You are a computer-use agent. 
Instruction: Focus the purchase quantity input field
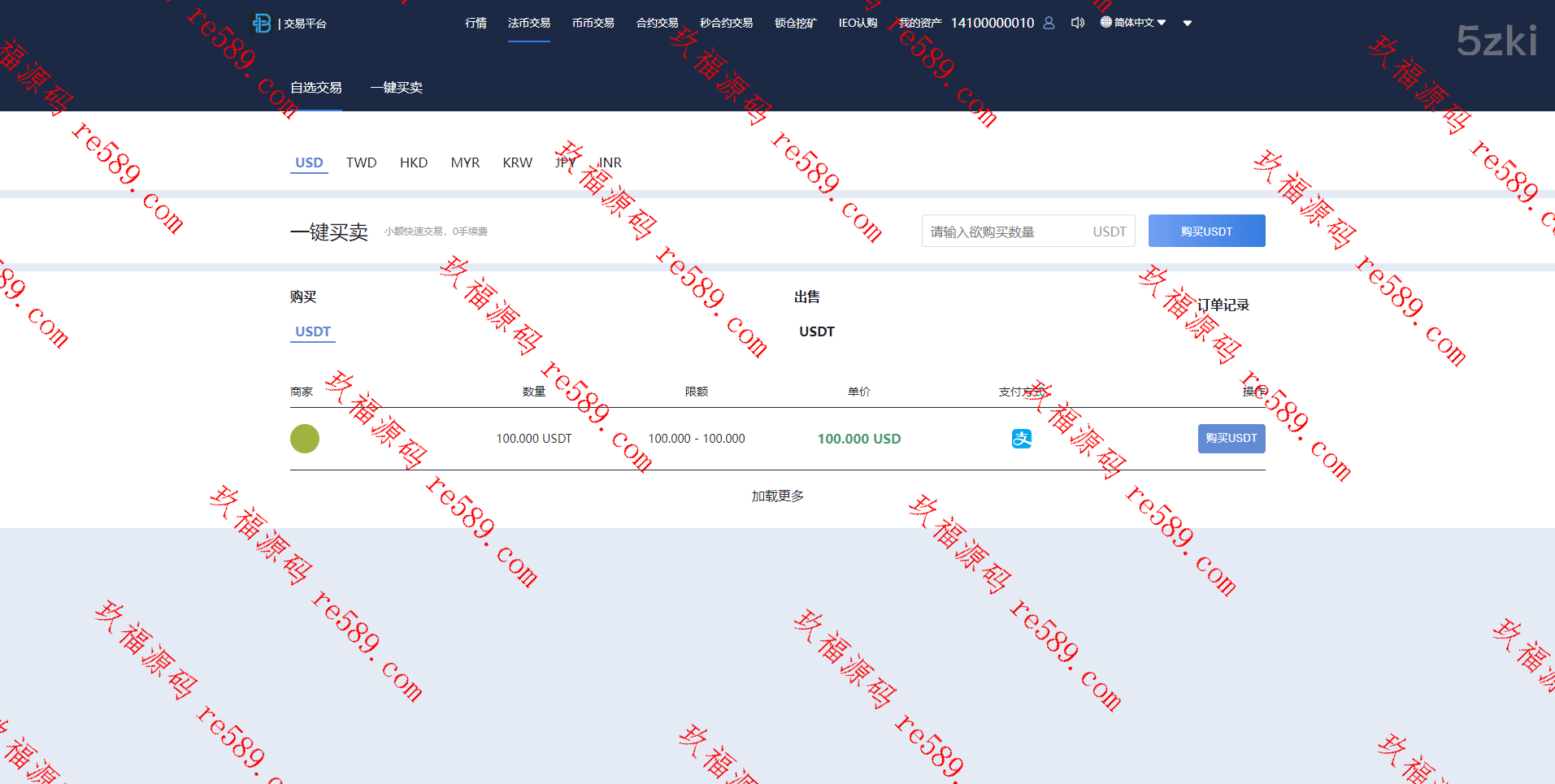pos(1004,232)
